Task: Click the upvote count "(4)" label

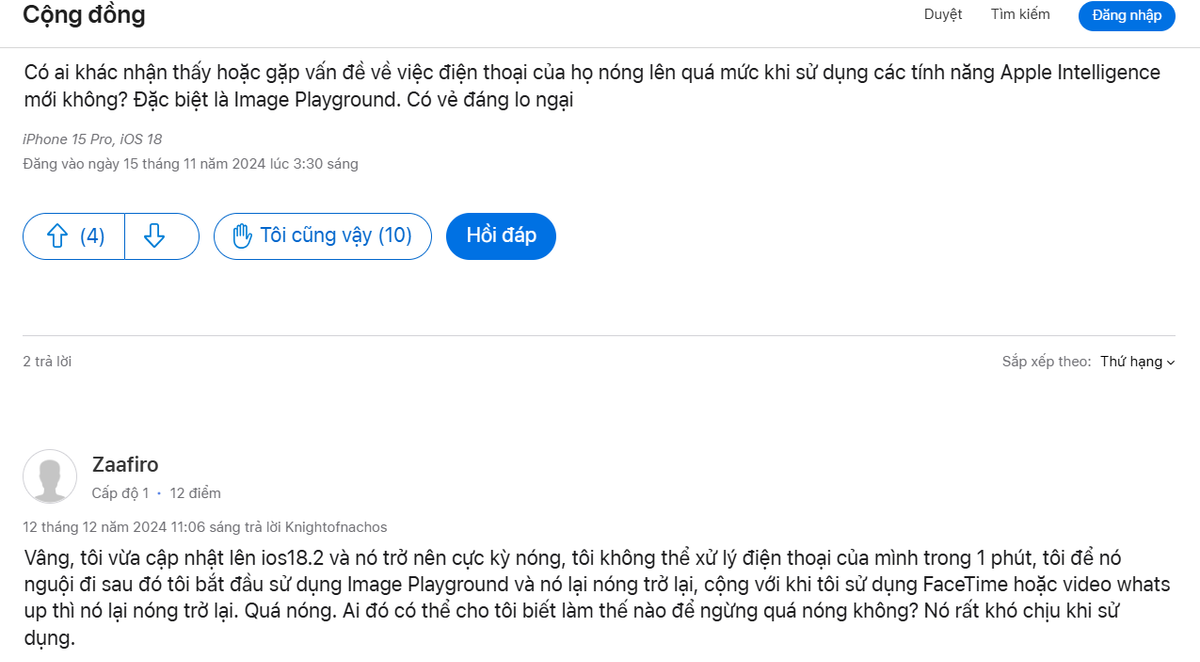Action: pos(92,236)
